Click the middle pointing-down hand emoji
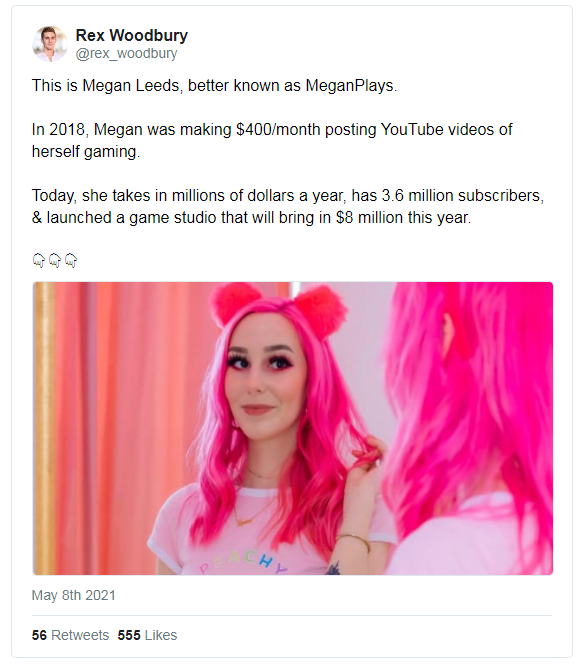This screenshot has width=584, height=664. coord(55,260)
